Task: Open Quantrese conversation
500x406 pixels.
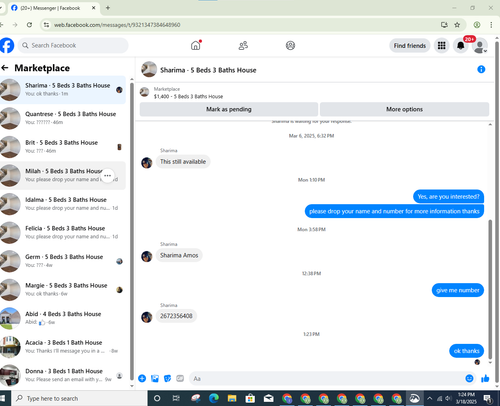Action: (63, 118)
